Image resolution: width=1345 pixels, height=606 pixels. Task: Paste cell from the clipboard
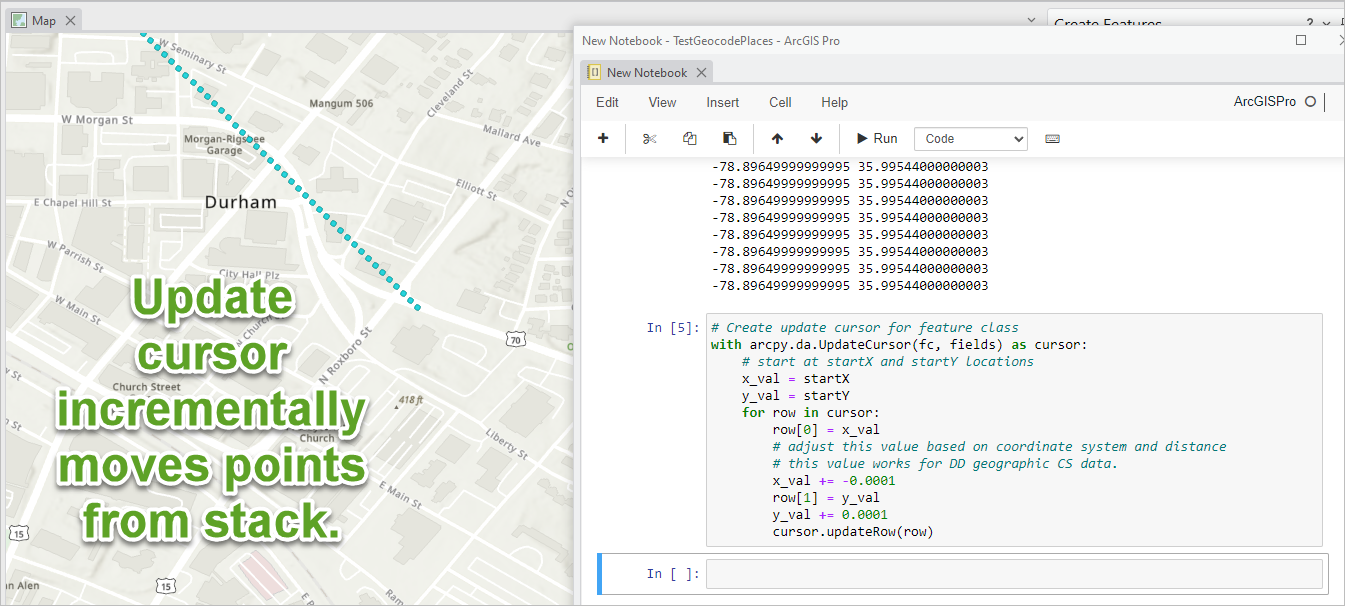point(729,138)
